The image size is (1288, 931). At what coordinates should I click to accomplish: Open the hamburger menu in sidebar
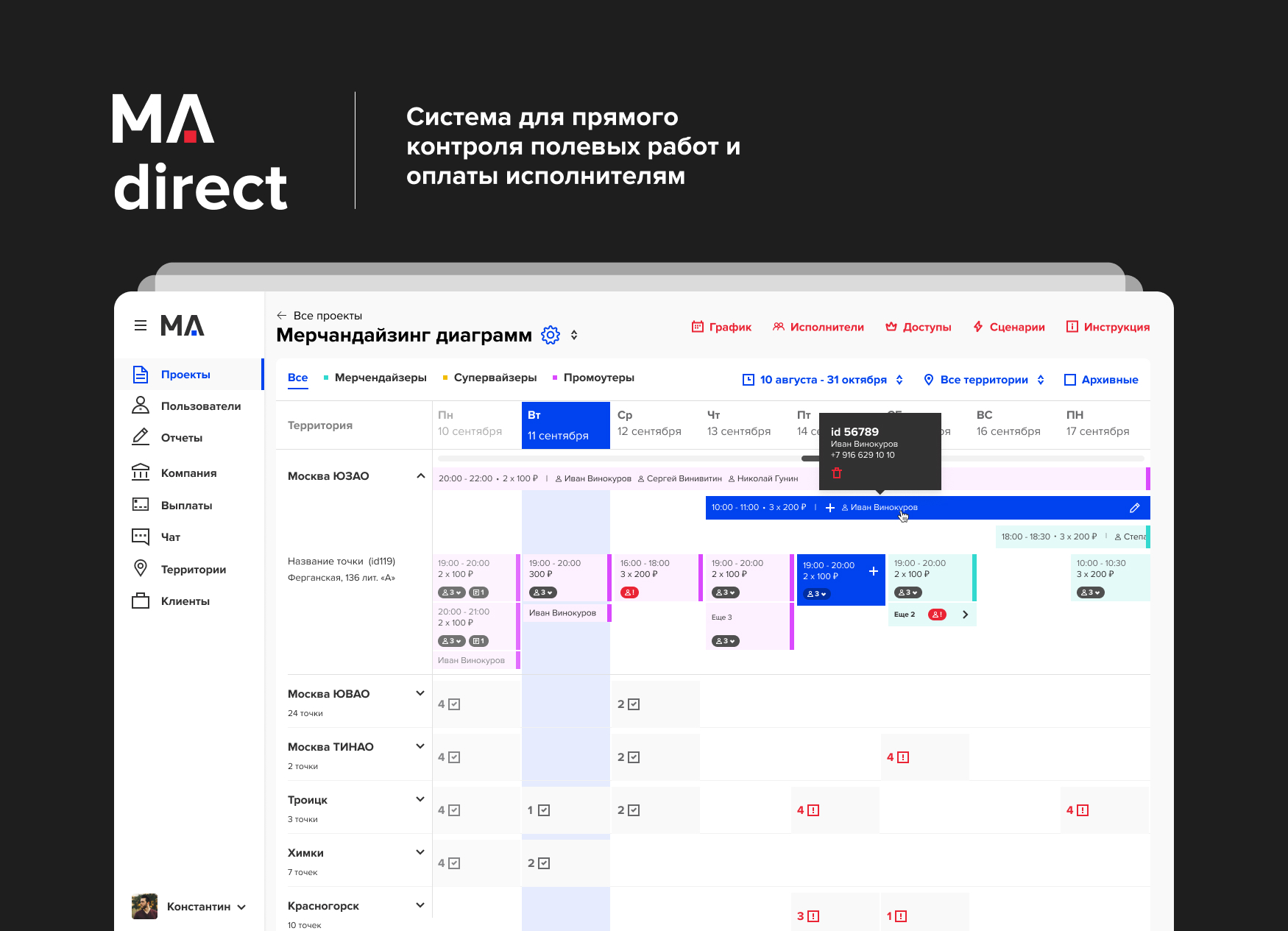click(x=141, y=325)
